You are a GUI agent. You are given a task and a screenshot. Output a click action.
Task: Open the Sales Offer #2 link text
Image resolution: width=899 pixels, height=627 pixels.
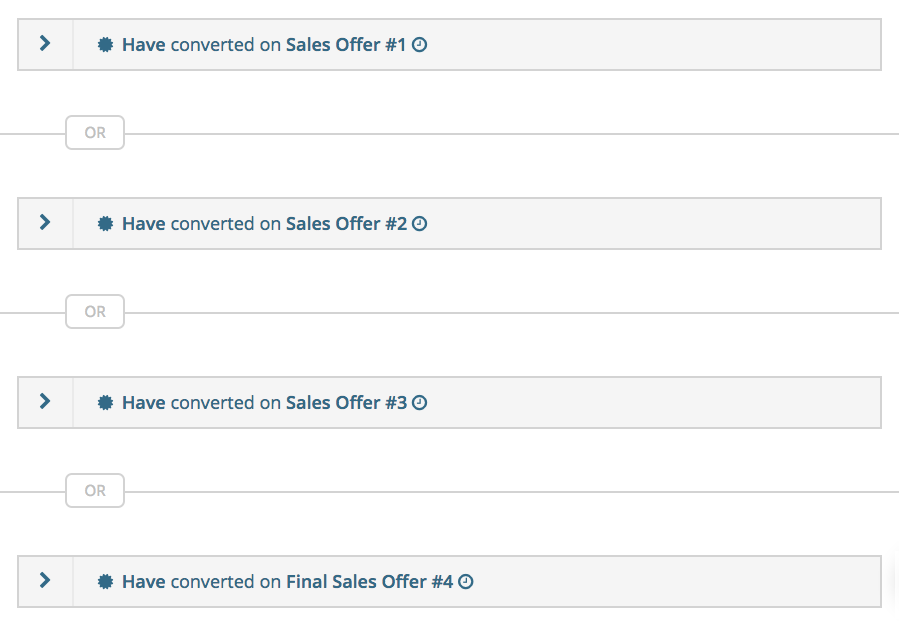click(346, 224)
